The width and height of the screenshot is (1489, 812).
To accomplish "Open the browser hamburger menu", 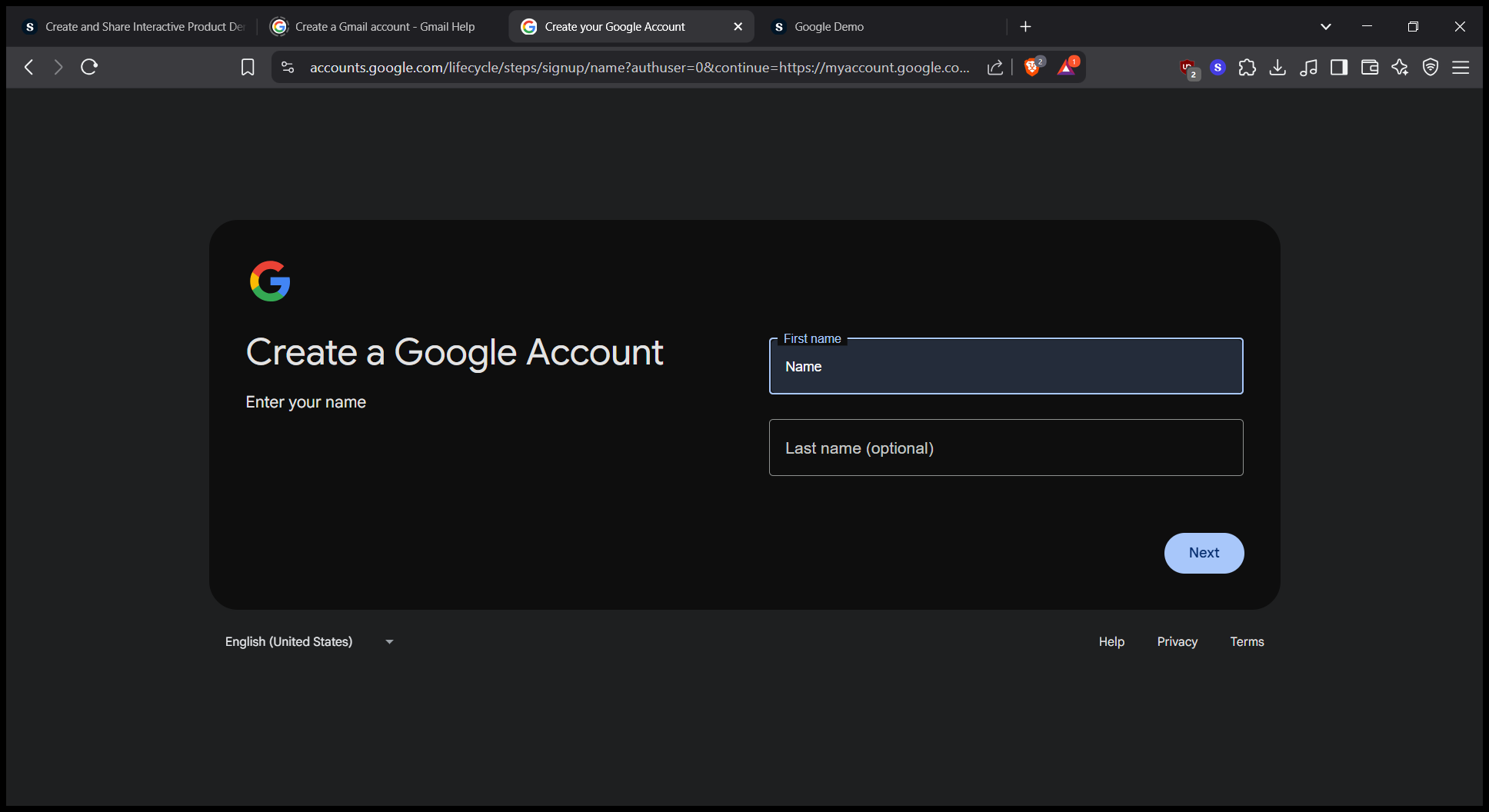I will coord(1461,68).
